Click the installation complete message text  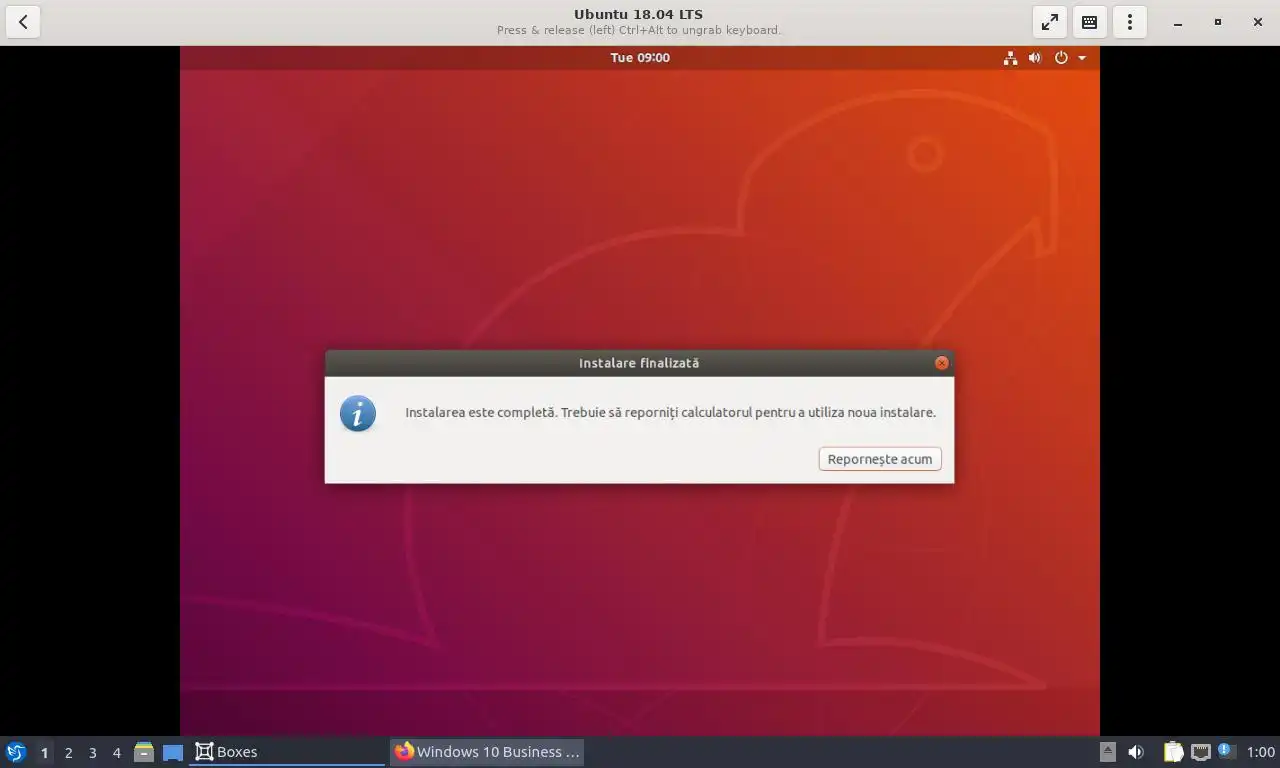click(x=670, y=412)
